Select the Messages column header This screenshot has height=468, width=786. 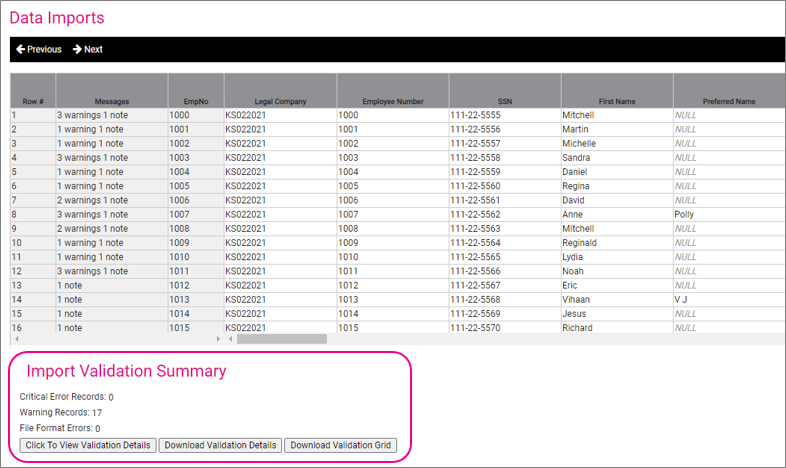(x=111, y=101)
